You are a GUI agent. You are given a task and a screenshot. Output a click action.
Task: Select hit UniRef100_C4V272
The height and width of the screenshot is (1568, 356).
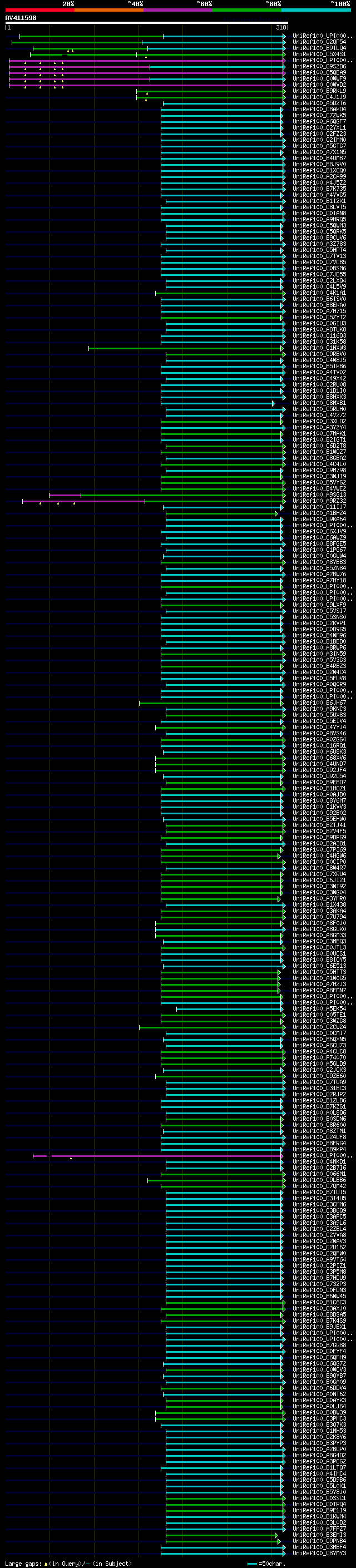coord(319,415)
